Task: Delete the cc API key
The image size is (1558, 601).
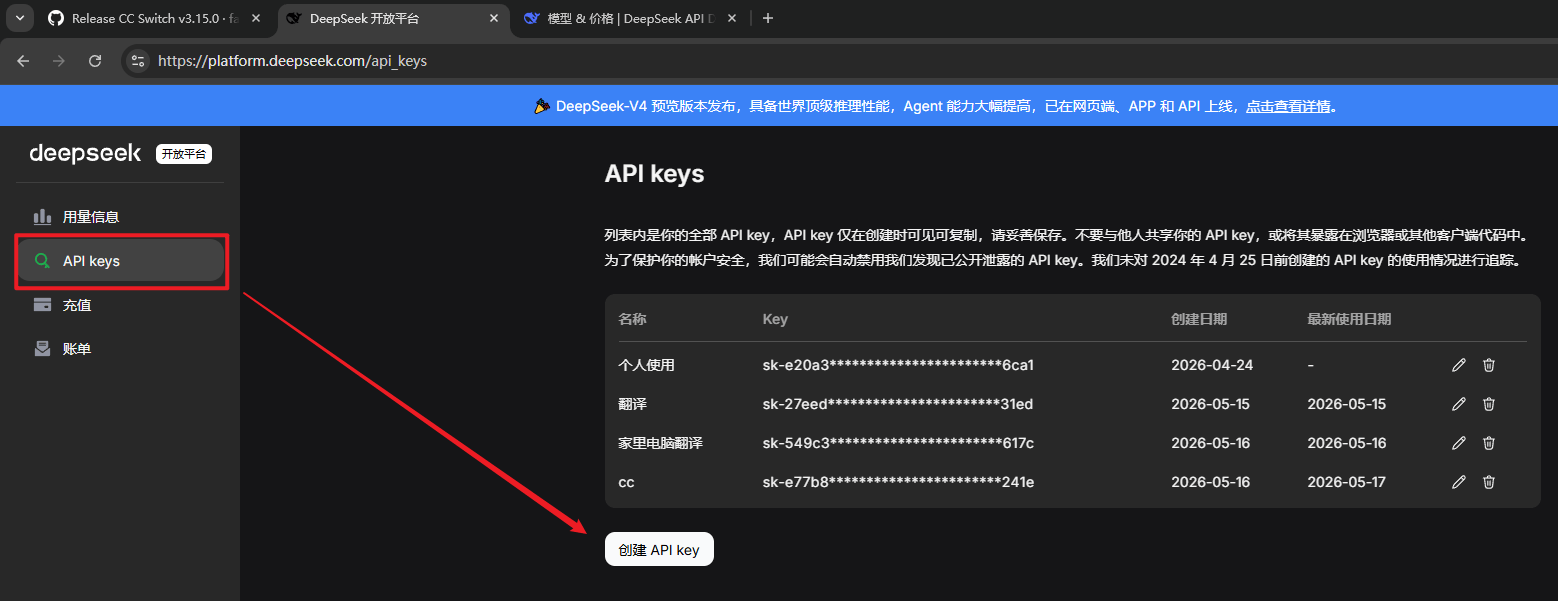Action: point(1489,482)
